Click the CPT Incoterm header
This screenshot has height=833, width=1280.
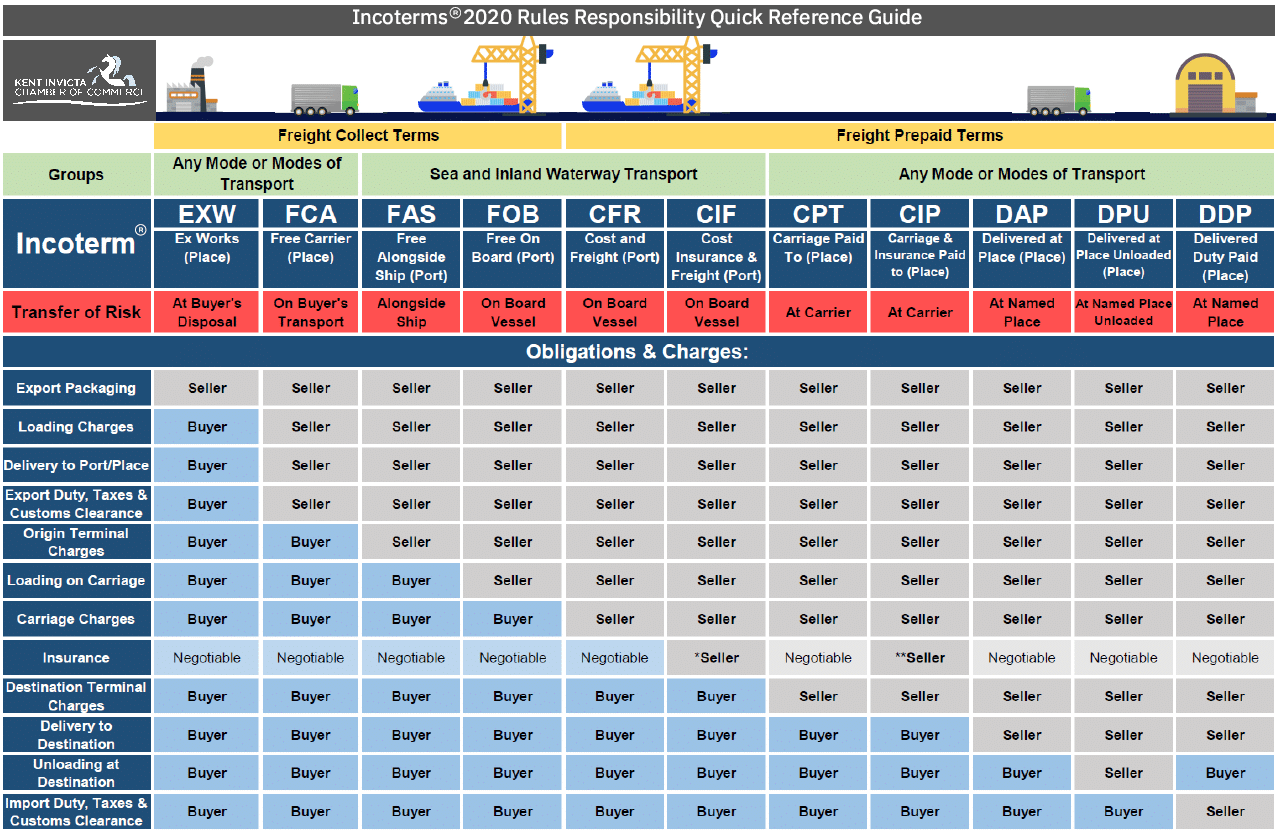[x=818, y=214]
